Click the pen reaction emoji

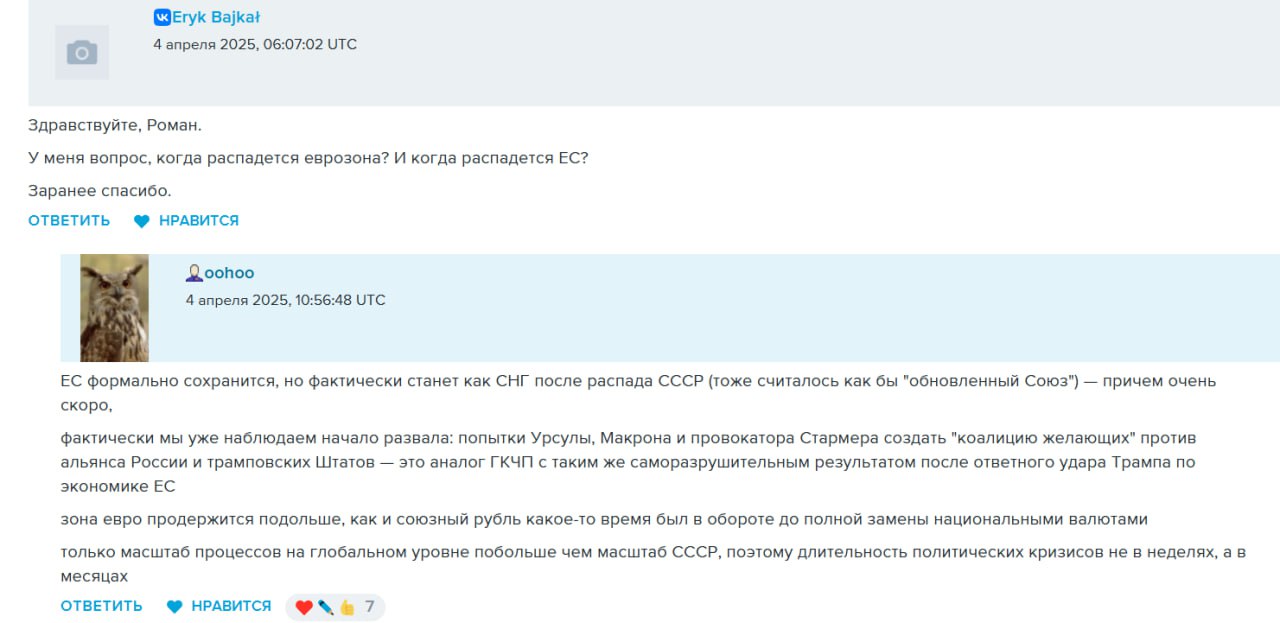[326, 607]
